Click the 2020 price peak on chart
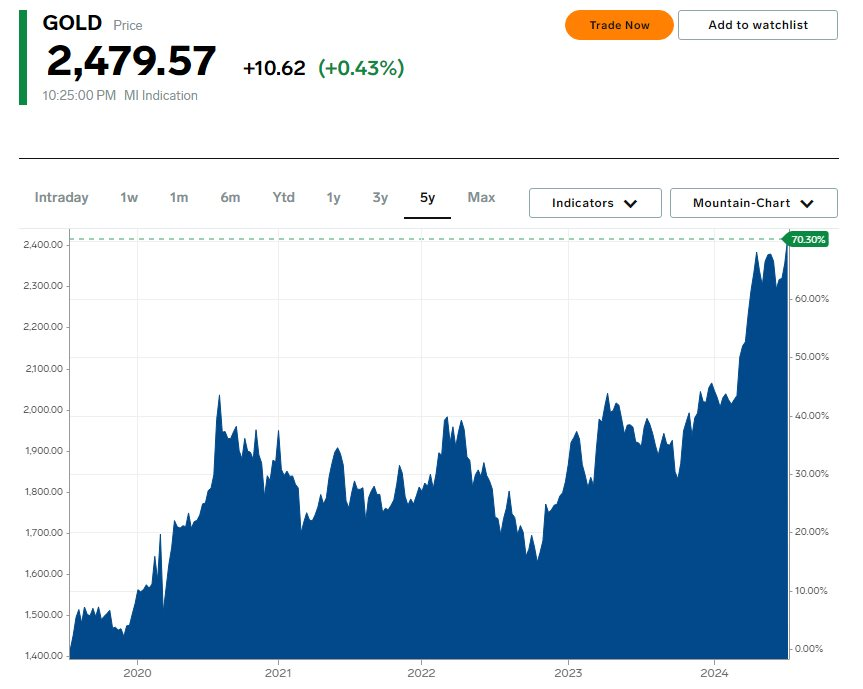Image resolution: width=863 pixels, height=689 pixels. point(219,396)
